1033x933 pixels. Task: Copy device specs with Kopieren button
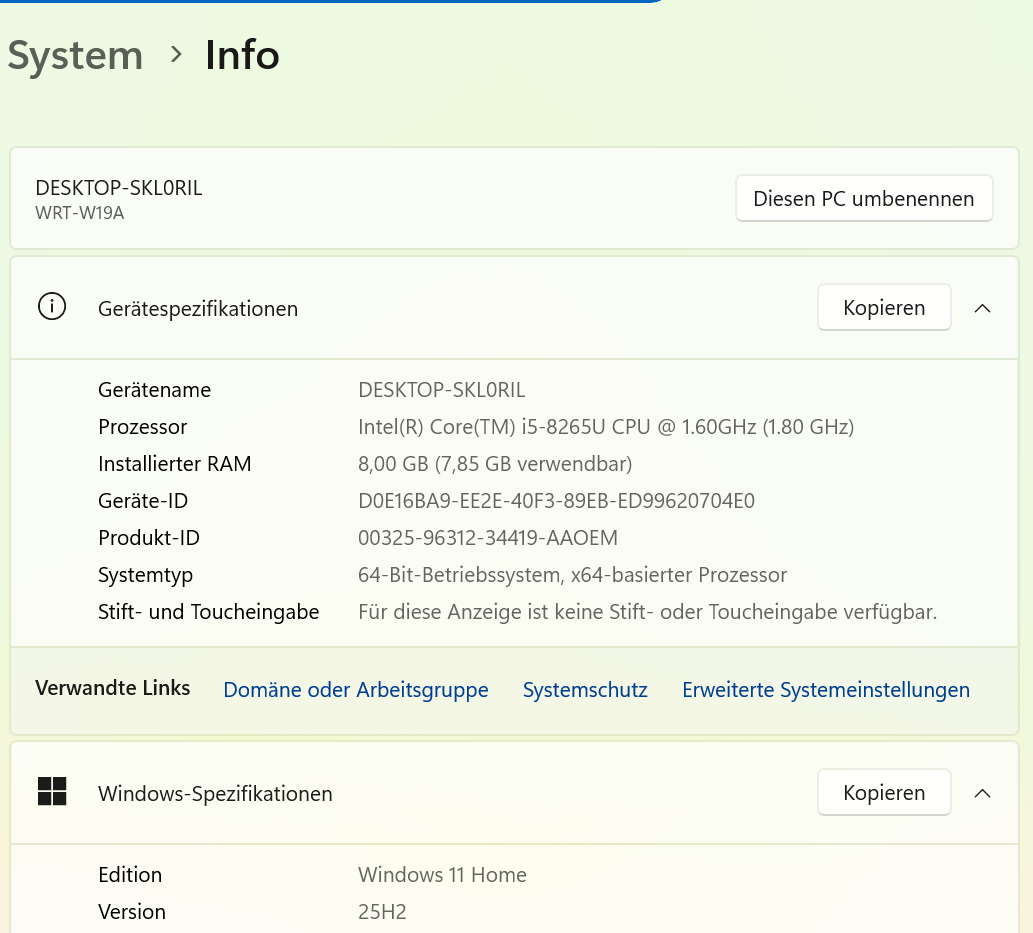[x=884, y=308]
